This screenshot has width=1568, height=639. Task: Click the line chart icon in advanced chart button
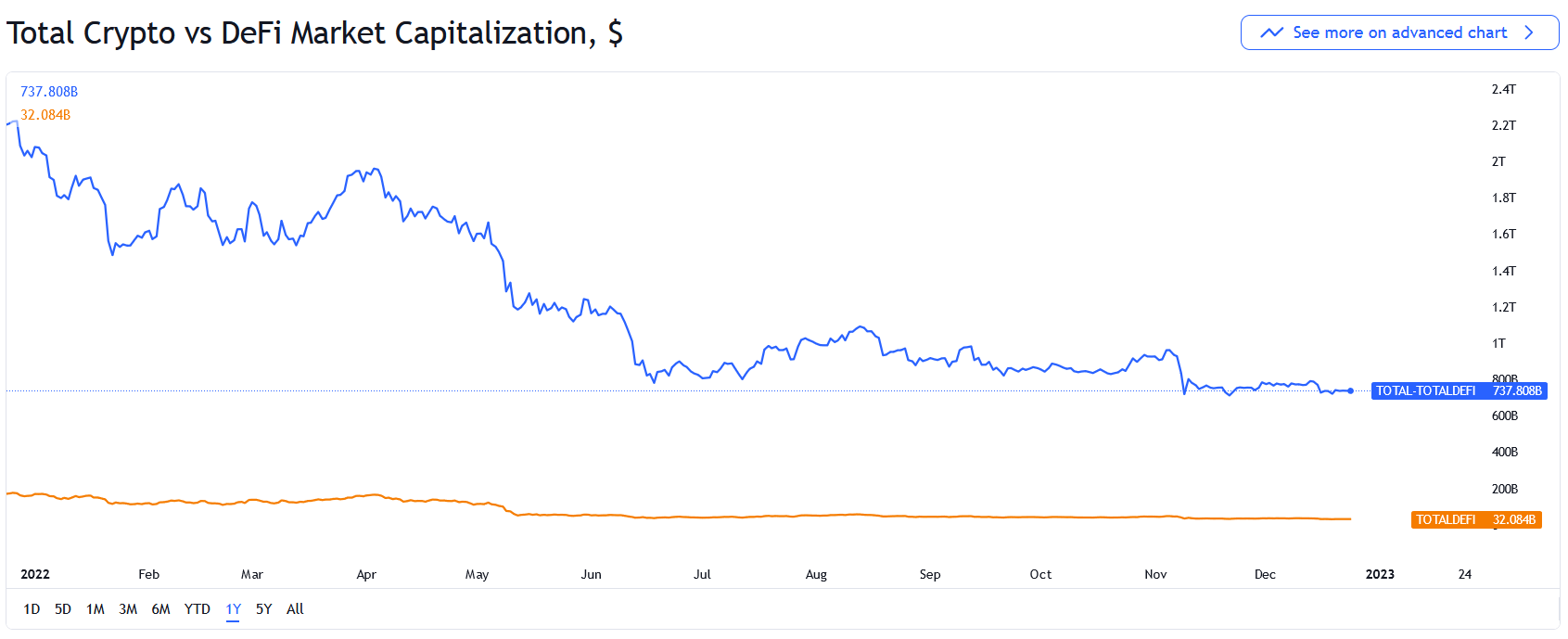tap(1272, 32)
